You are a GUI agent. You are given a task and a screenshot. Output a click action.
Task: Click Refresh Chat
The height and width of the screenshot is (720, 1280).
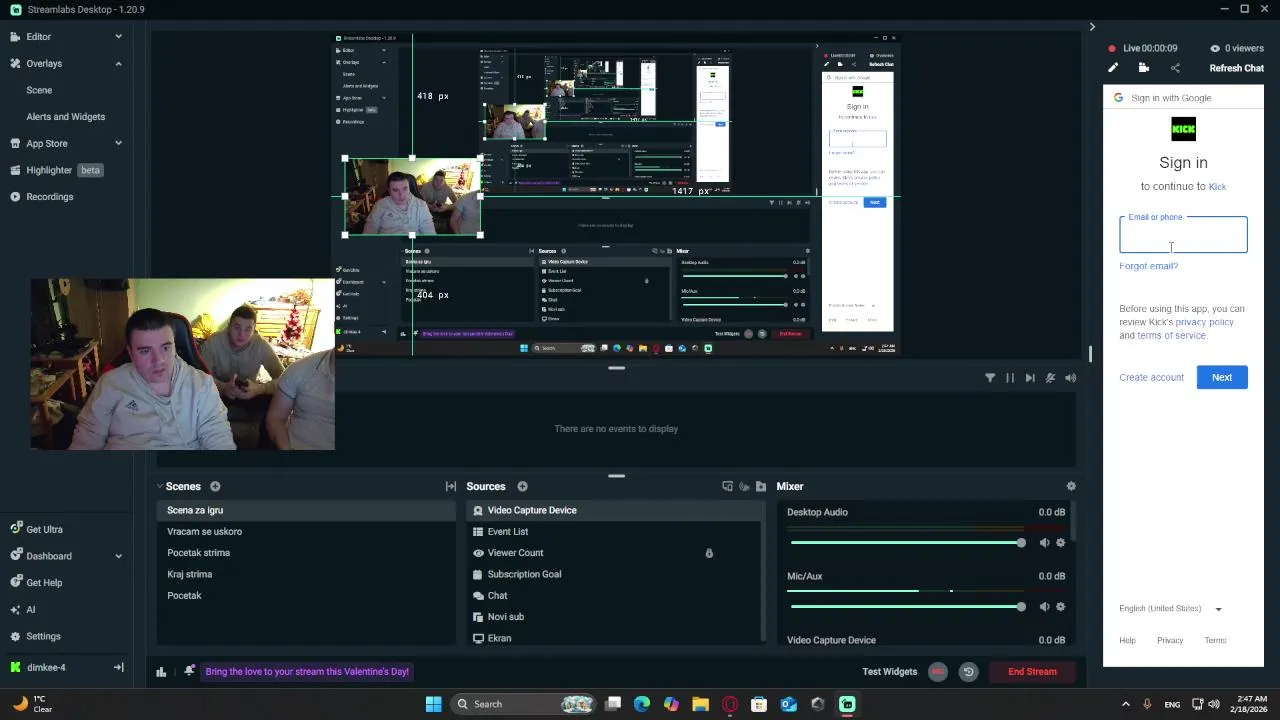coord(1237,68)
